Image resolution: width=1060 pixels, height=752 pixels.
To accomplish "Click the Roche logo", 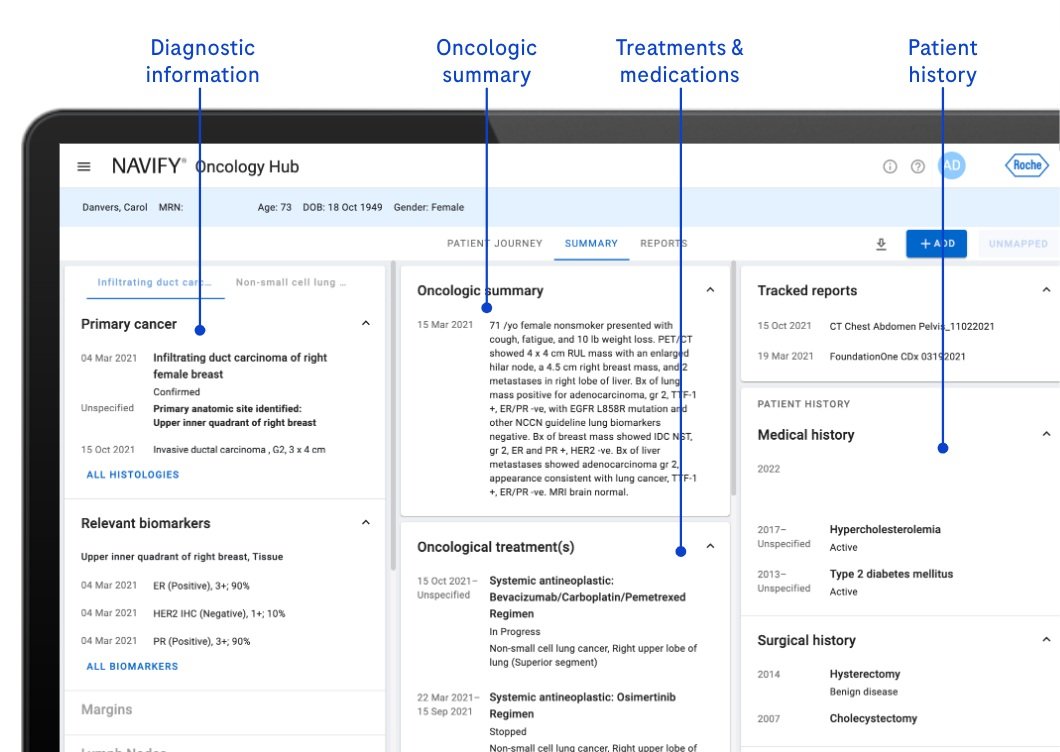I will click(x=1027, y=165).
